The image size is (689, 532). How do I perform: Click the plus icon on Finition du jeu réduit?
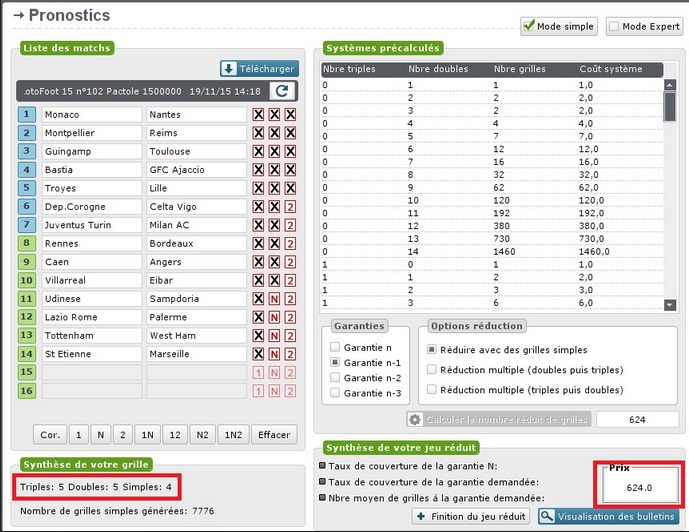click(x=422, y=516)
